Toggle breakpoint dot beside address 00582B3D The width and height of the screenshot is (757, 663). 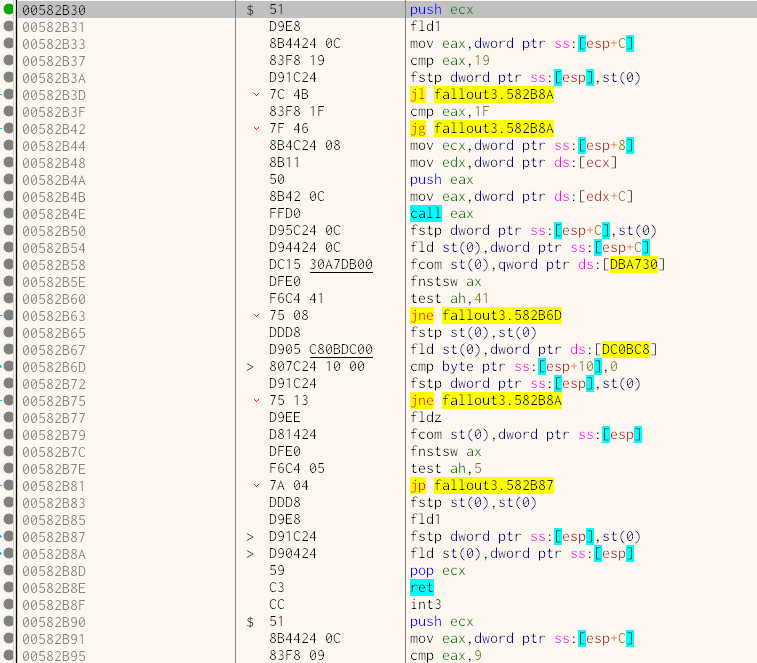tap(8, 94)
